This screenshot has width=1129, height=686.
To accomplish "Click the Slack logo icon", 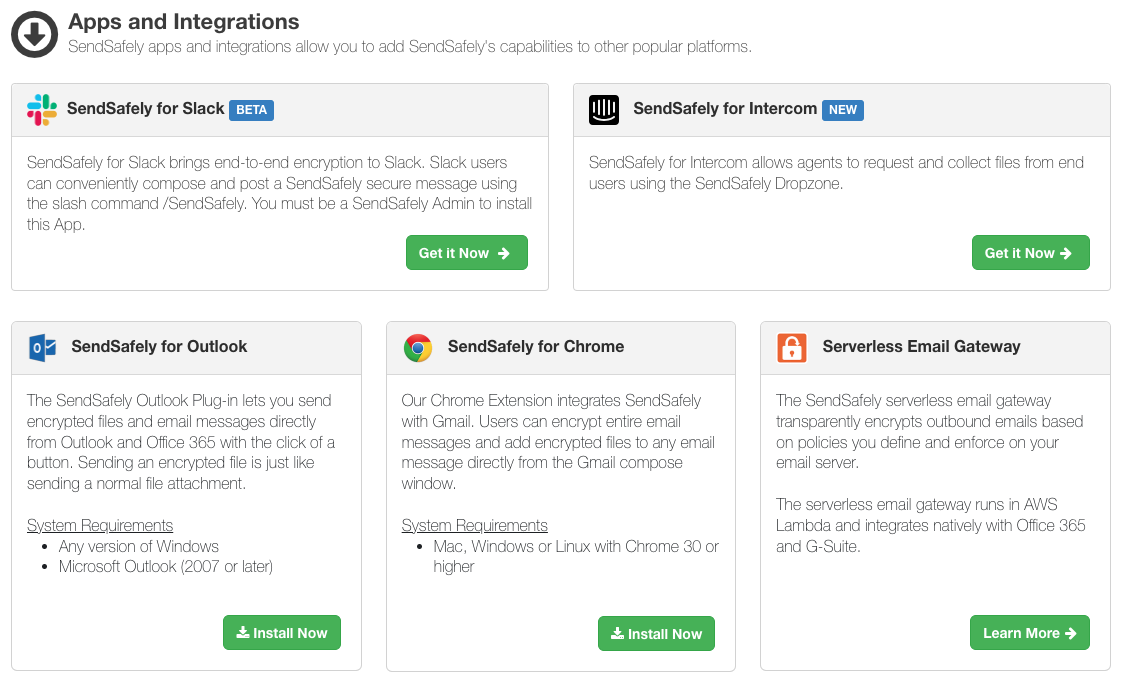I will pyautogui.click(x=42, y=109).
